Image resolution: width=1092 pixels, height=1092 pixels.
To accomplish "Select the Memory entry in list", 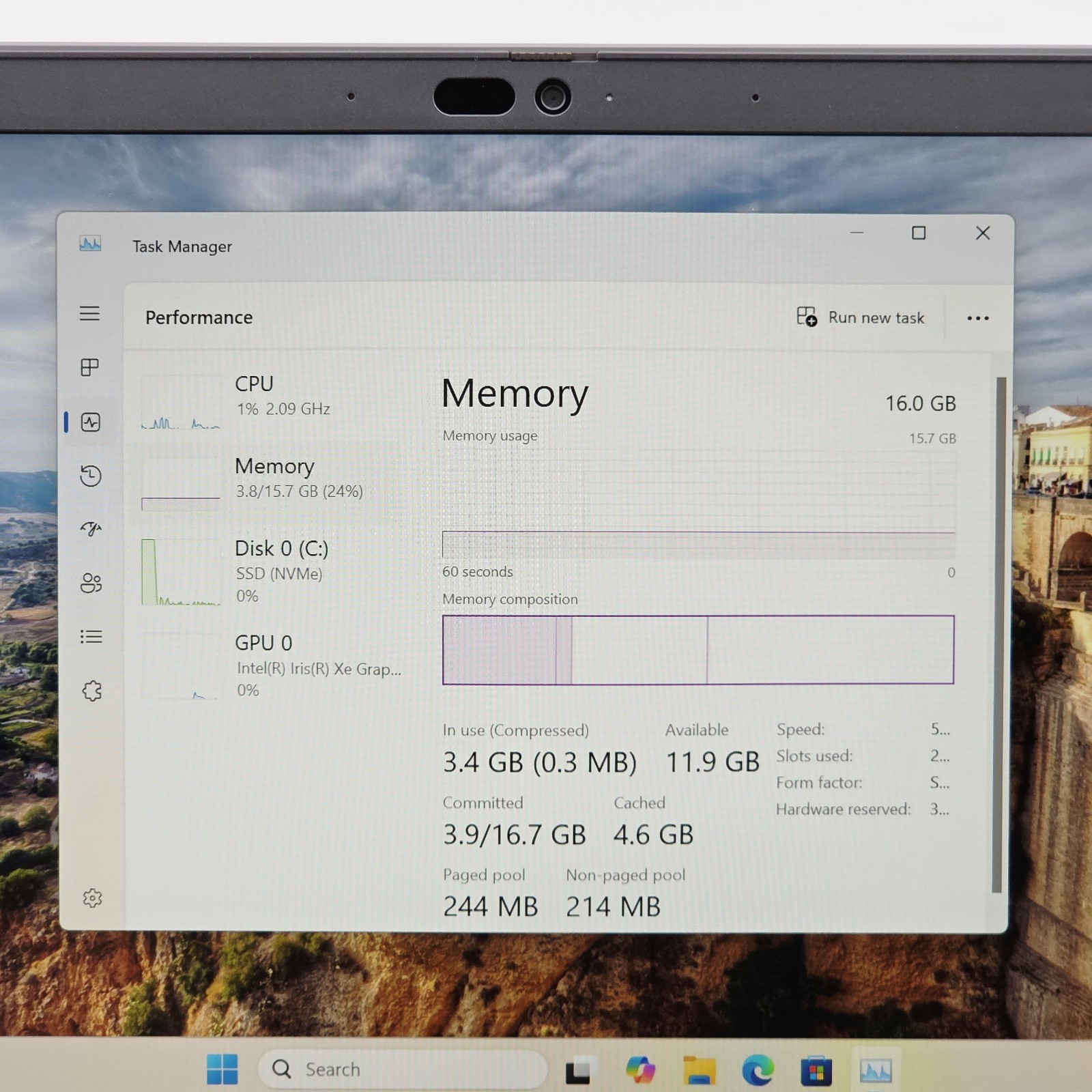I will click(x=273, y=481).
